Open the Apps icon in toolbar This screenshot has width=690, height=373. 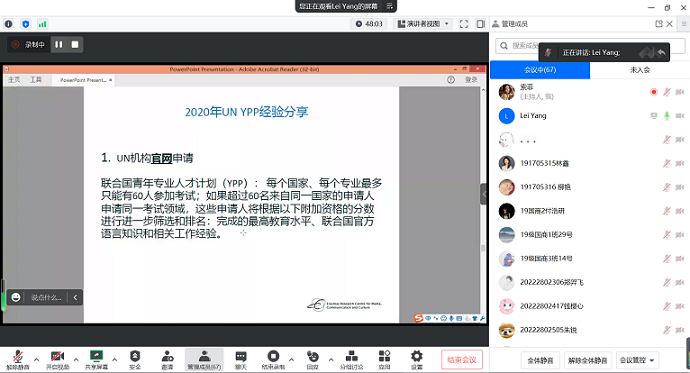[384, 359]
